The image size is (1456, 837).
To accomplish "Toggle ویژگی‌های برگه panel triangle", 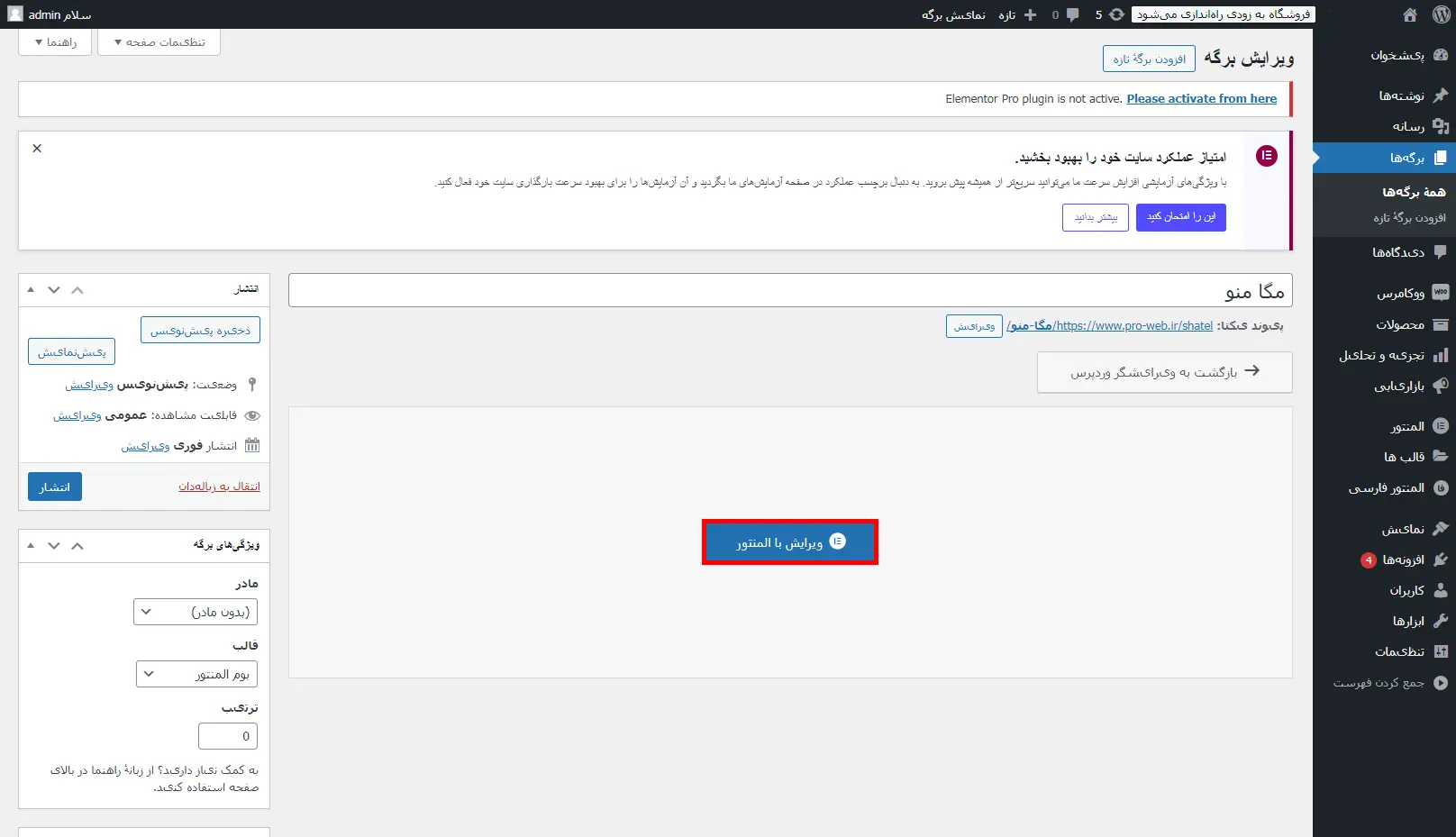I will pyautogui.click(x=31, y=546).
